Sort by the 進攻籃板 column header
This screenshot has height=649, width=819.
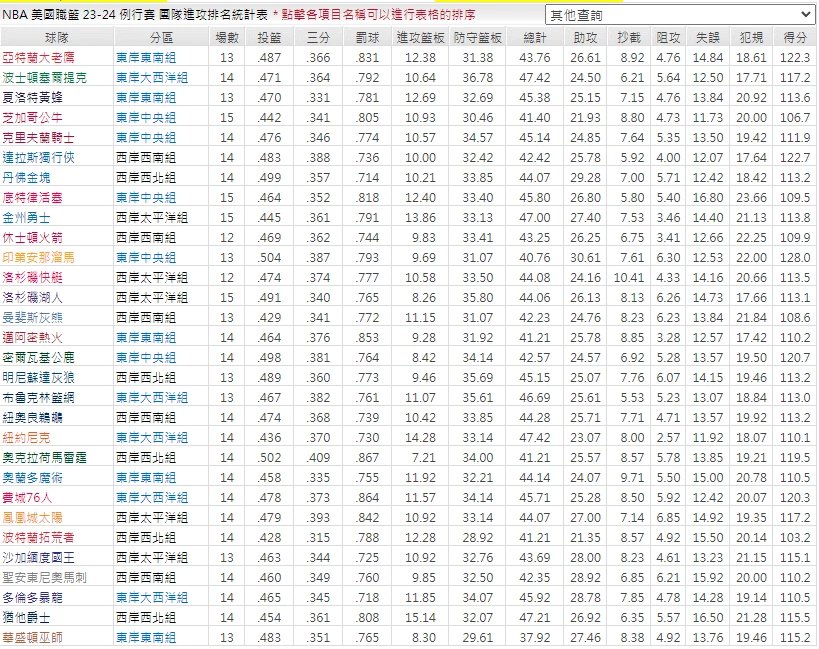coord(420,38)
